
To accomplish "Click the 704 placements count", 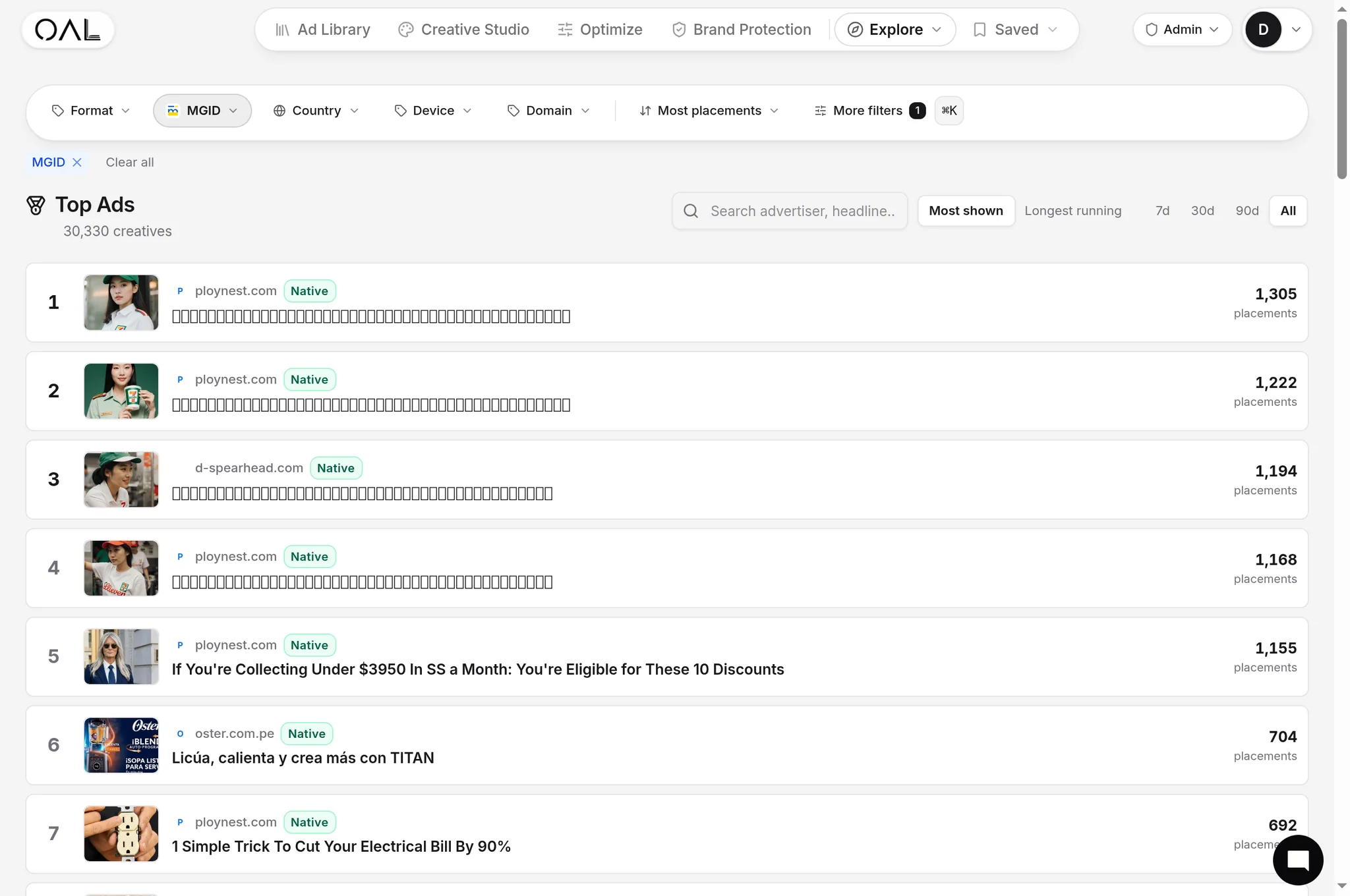I will point(1282,737).
